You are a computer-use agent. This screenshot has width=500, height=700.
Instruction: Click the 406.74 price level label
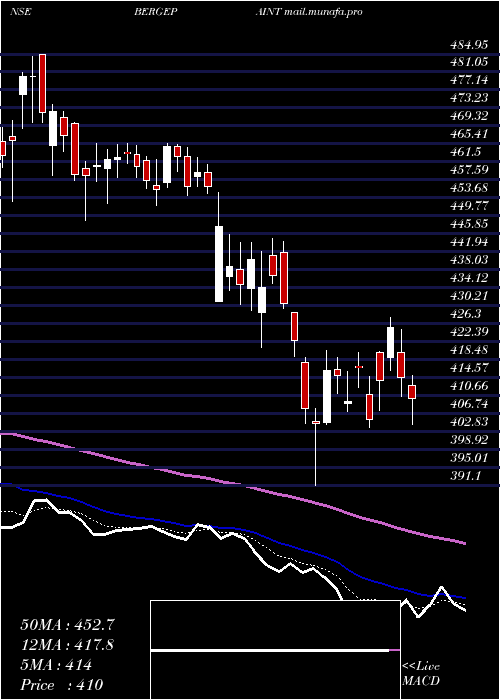pos(468,404)
